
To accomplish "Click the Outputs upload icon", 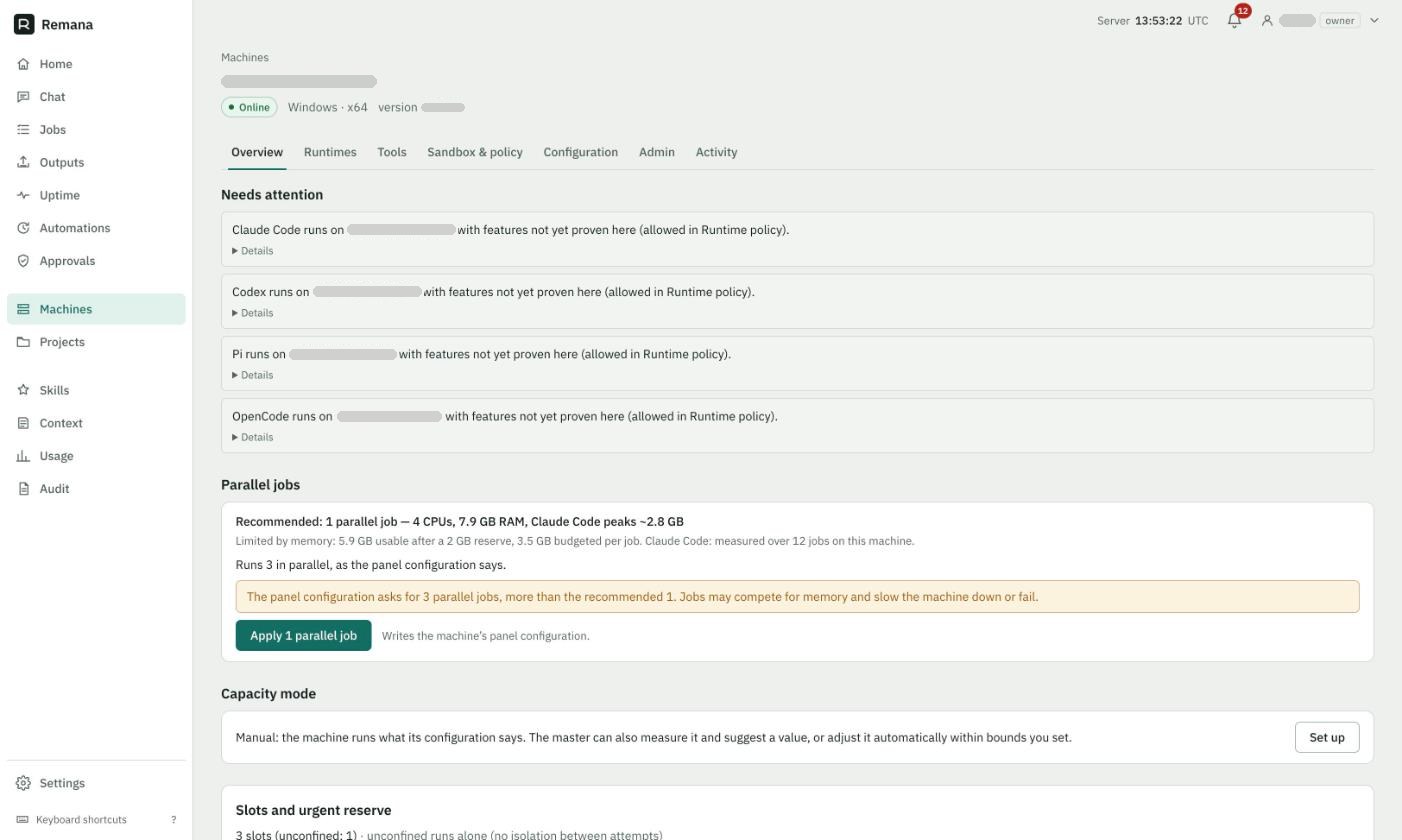I will pos(23,162).
